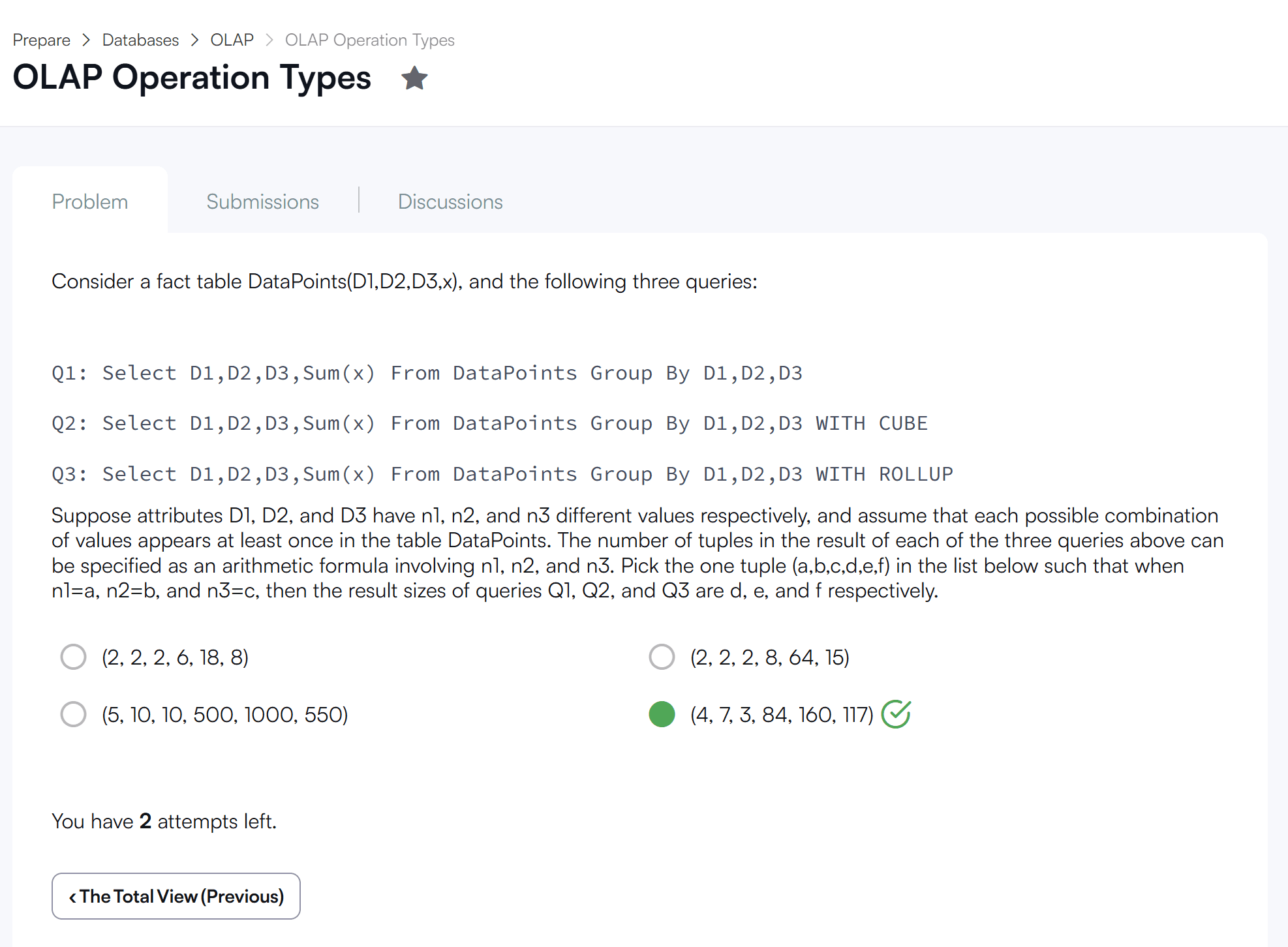Image resolution: width=1288 pixels, height=947 pixels.
Task: Go to The Total View (Previous)
Action: click(176, 896)
